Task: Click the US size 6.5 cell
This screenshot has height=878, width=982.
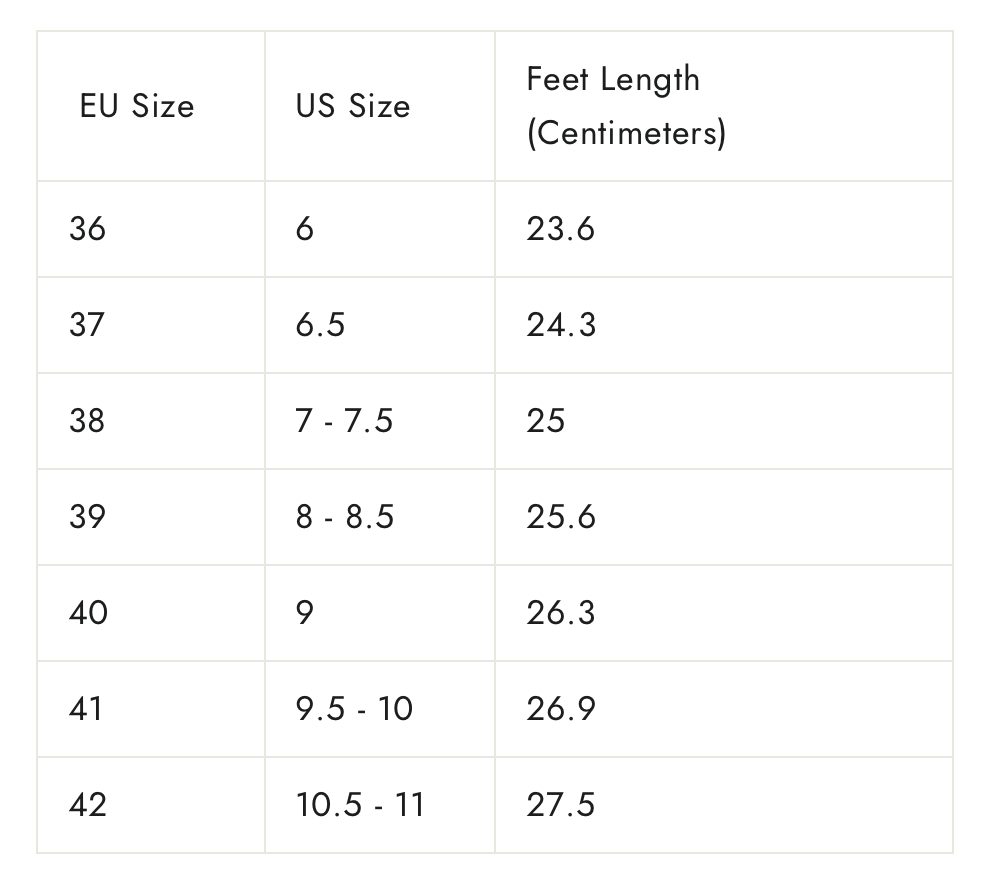Action: tap(320, 325)
